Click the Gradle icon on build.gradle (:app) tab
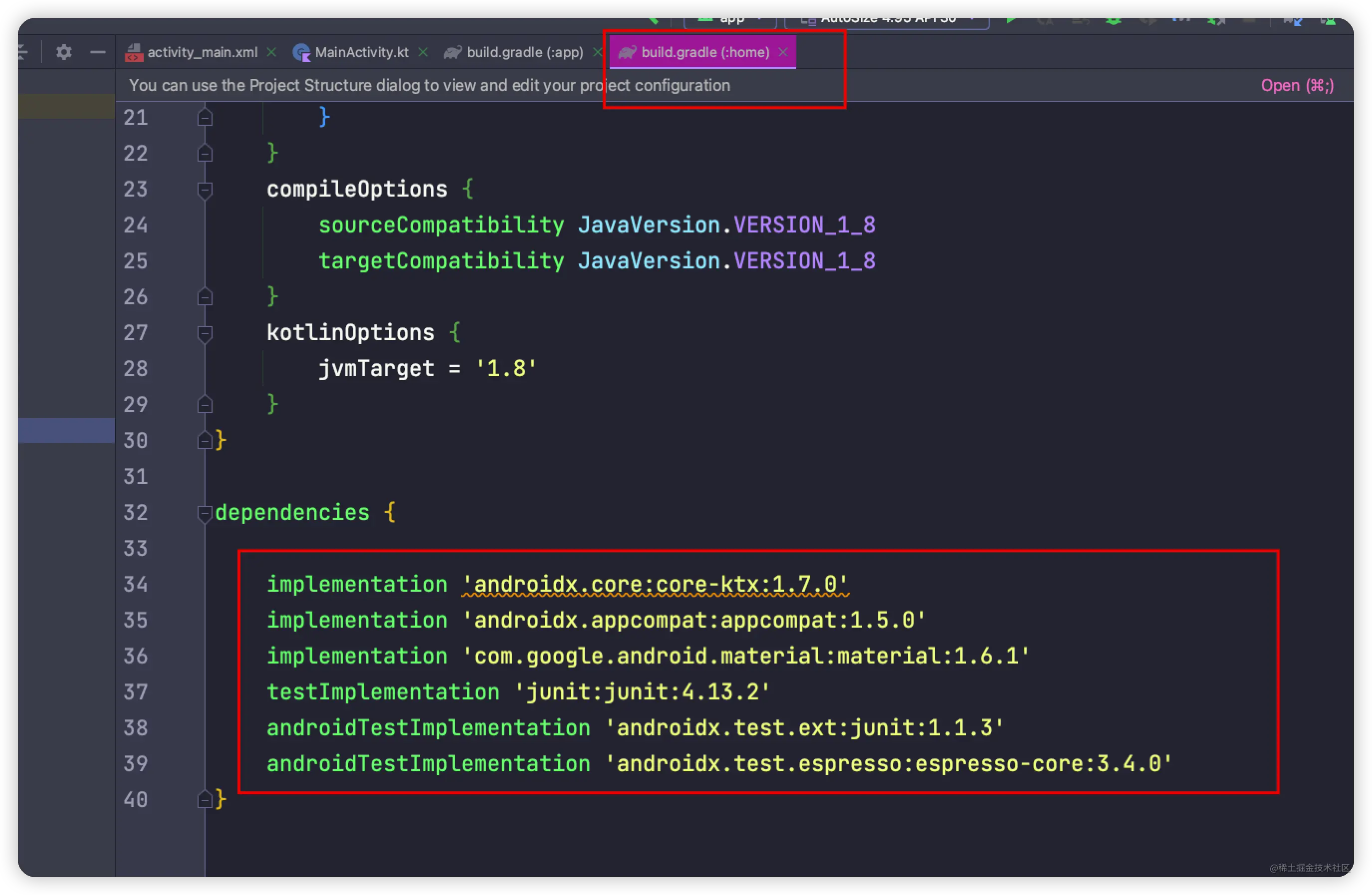The image size is (1372, 895). [x=453, y=52]
